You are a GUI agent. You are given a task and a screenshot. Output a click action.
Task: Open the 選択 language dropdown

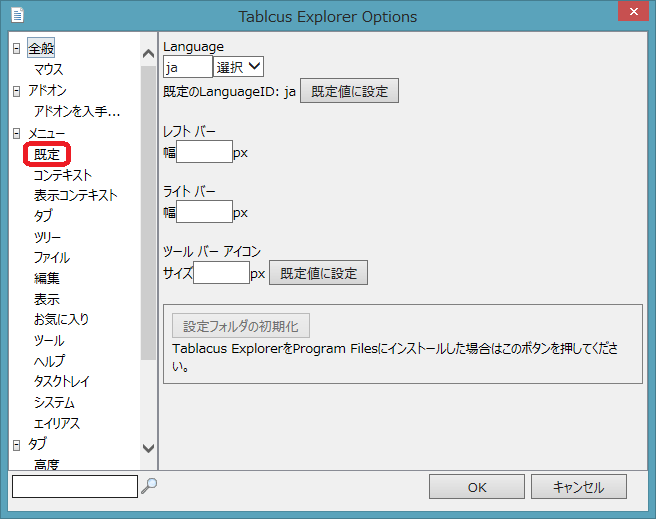point(239,67)
